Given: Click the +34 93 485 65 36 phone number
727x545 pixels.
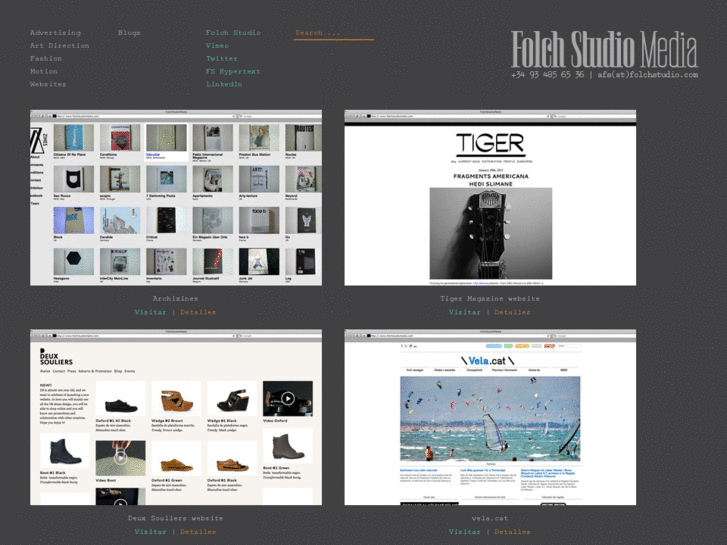Looking at the screenshot, I should (547, 75).
